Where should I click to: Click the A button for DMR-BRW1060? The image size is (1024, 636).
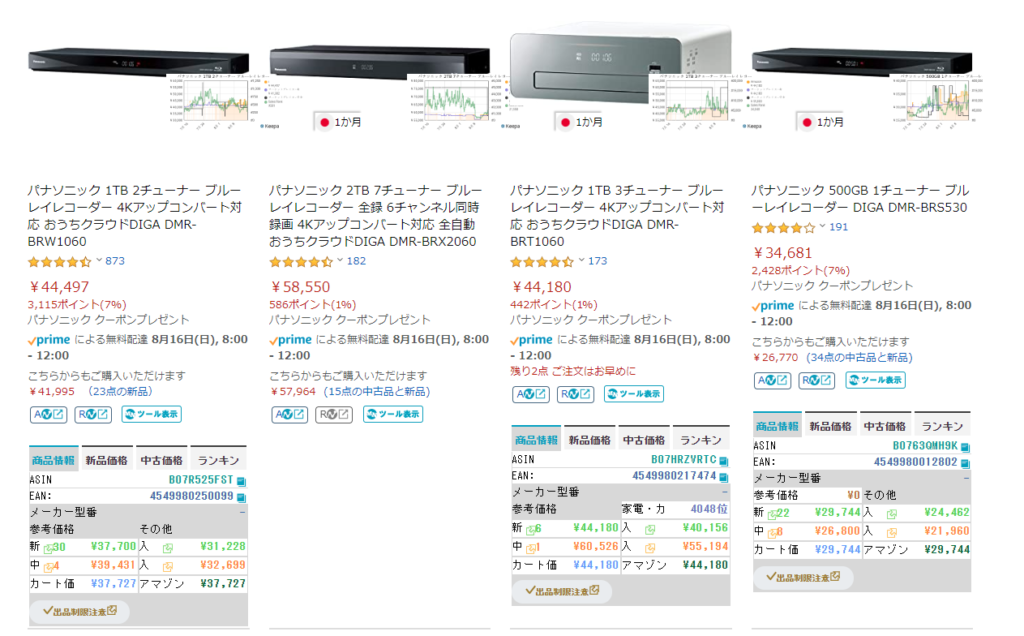tap(48, 414)
